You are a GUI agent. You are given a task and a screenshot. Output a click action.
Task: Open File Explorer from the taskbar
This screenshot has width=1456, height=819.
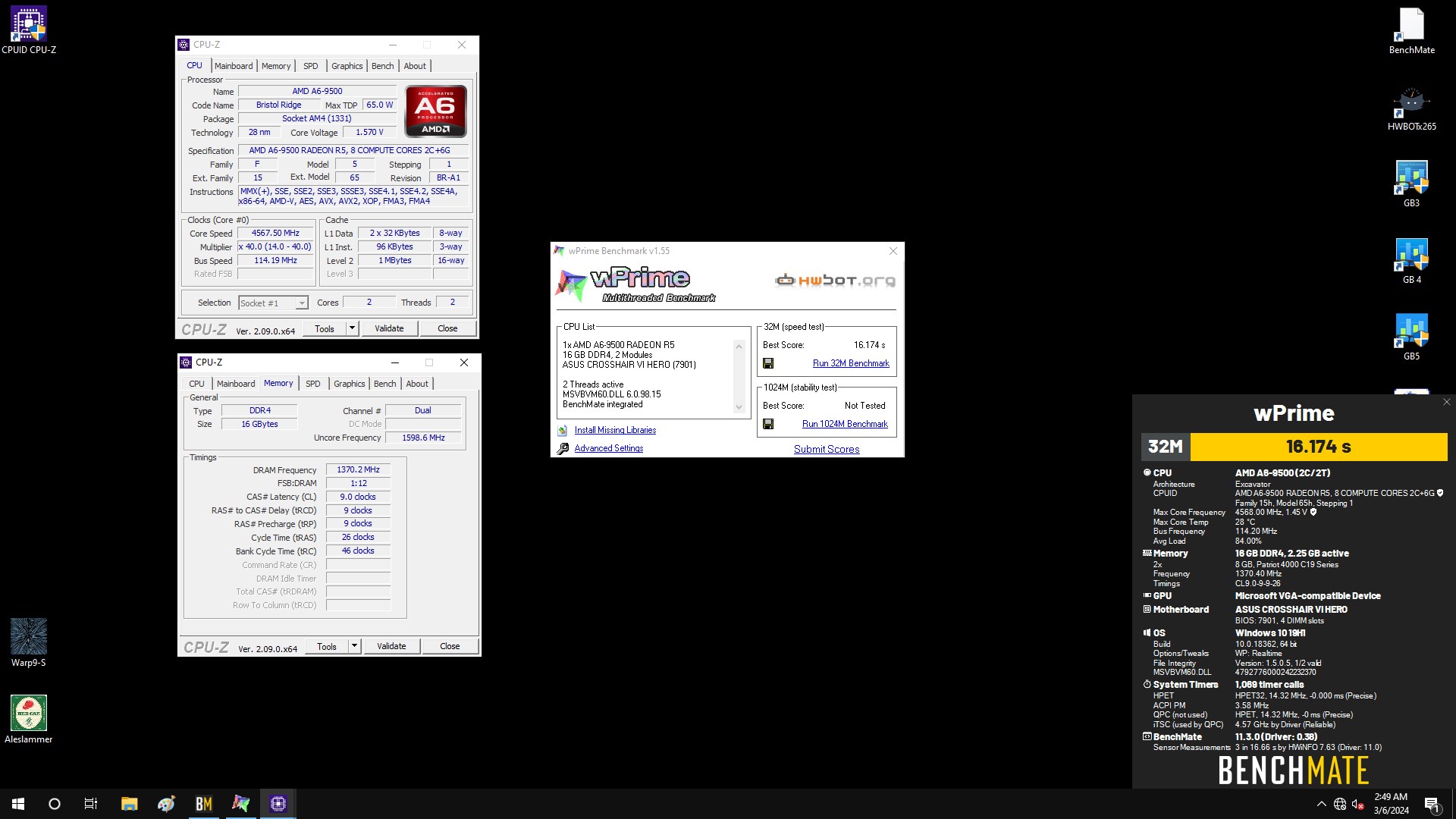point(130,804)
